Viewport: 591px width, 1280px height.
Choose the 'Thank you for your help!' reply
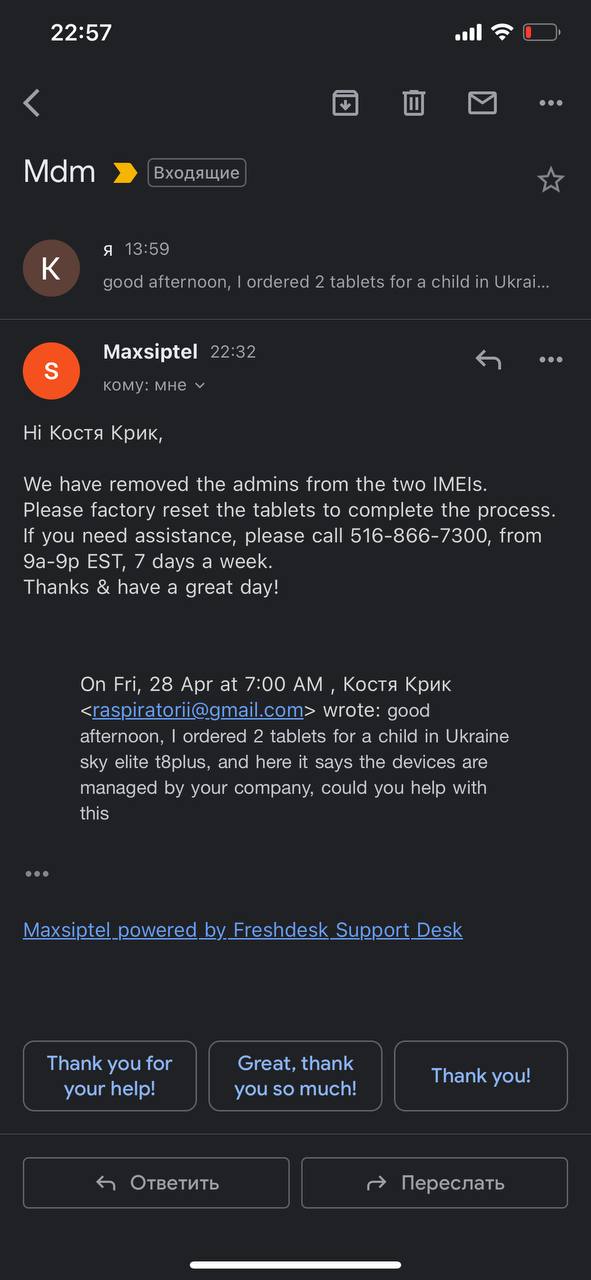tap(110, 1076)
